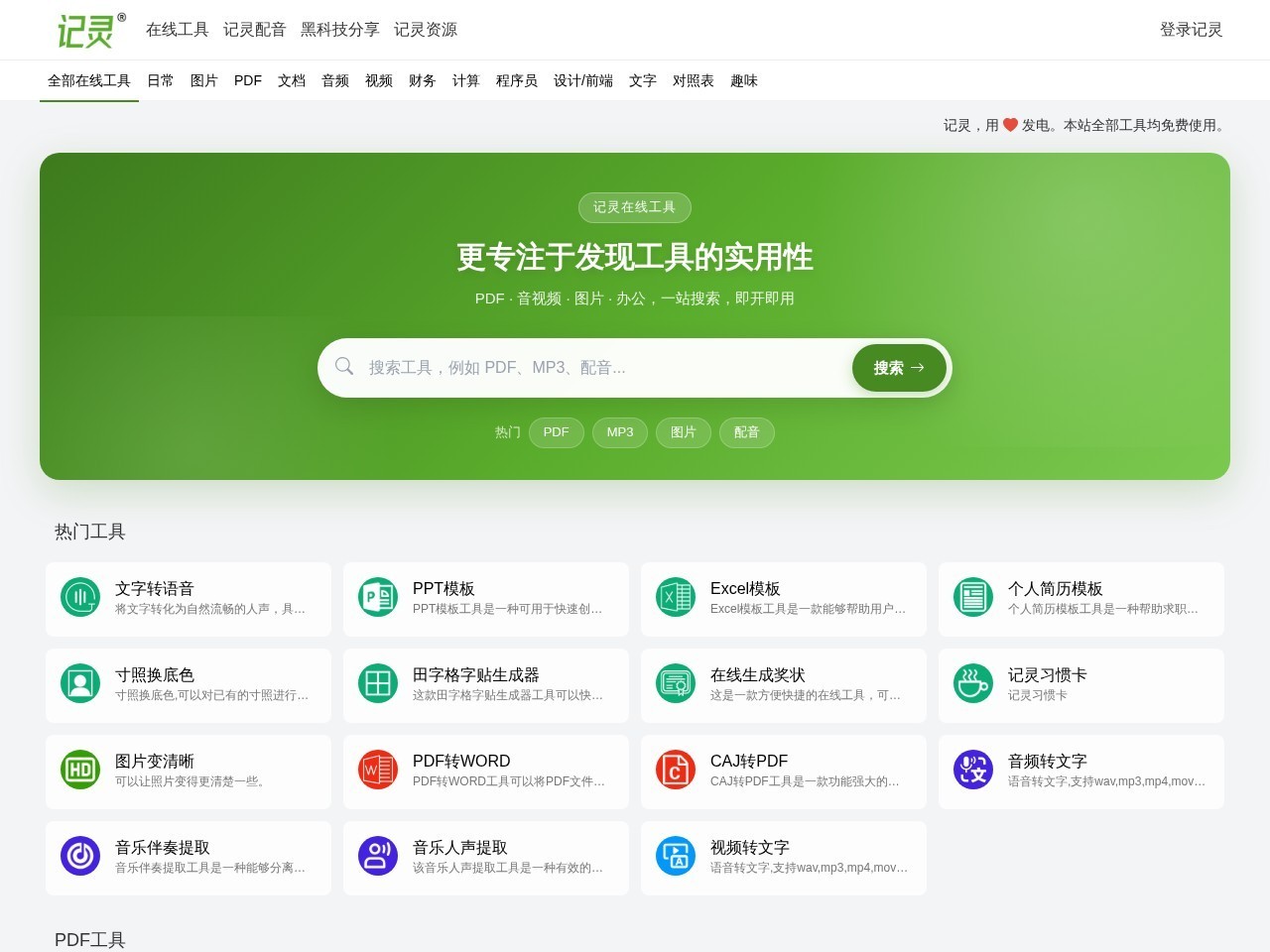This screenshot has height=952, width=1270.
Task: Open the 记灵习惯卡 cup icon
Action: point(973,683)
